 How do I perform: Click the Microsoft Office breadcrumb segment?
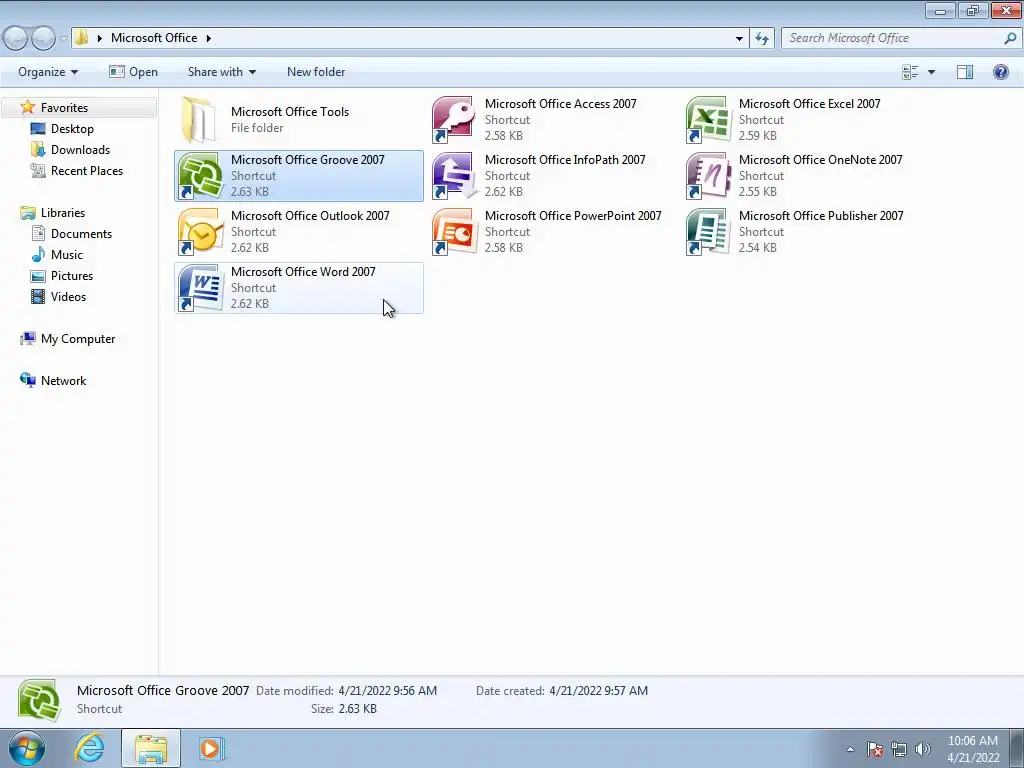[154, 38]
